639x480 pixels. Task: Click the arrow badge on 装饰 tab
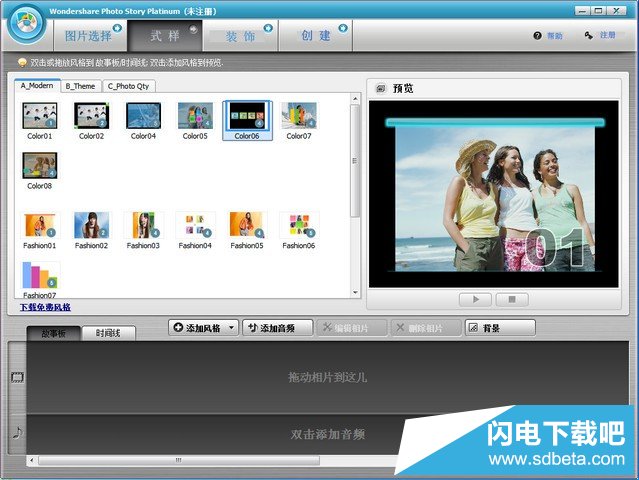pos(268,28)
